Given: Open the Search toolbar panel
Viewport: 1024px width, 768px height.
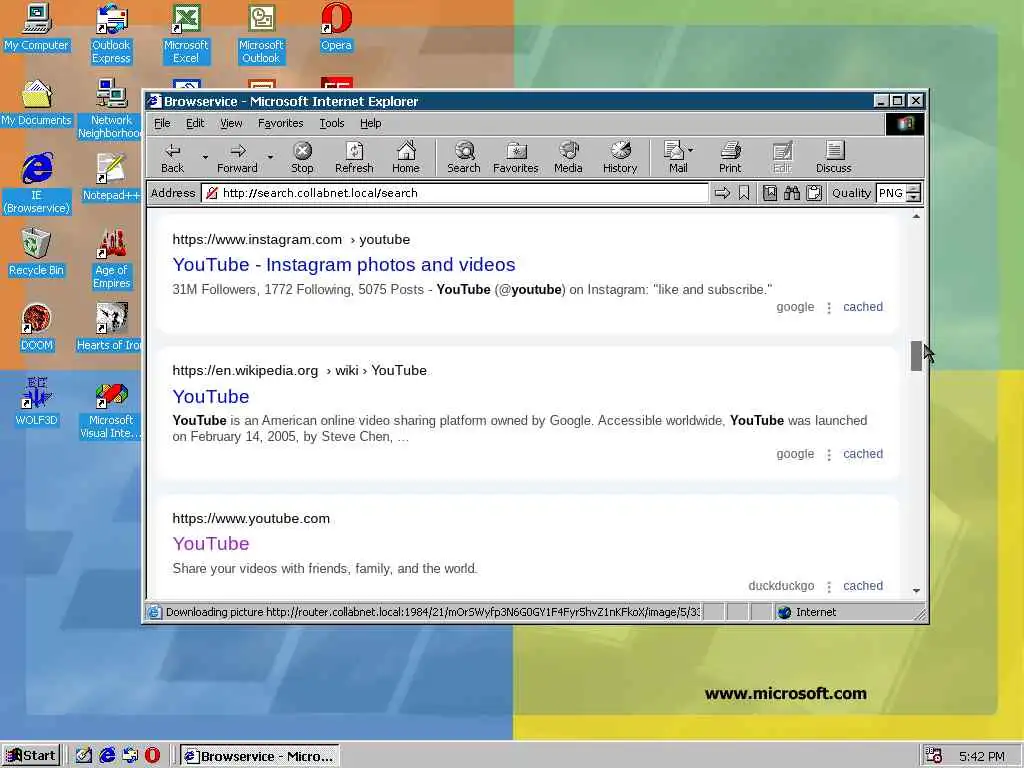Looking at the screenshot, I should [464, 158].
